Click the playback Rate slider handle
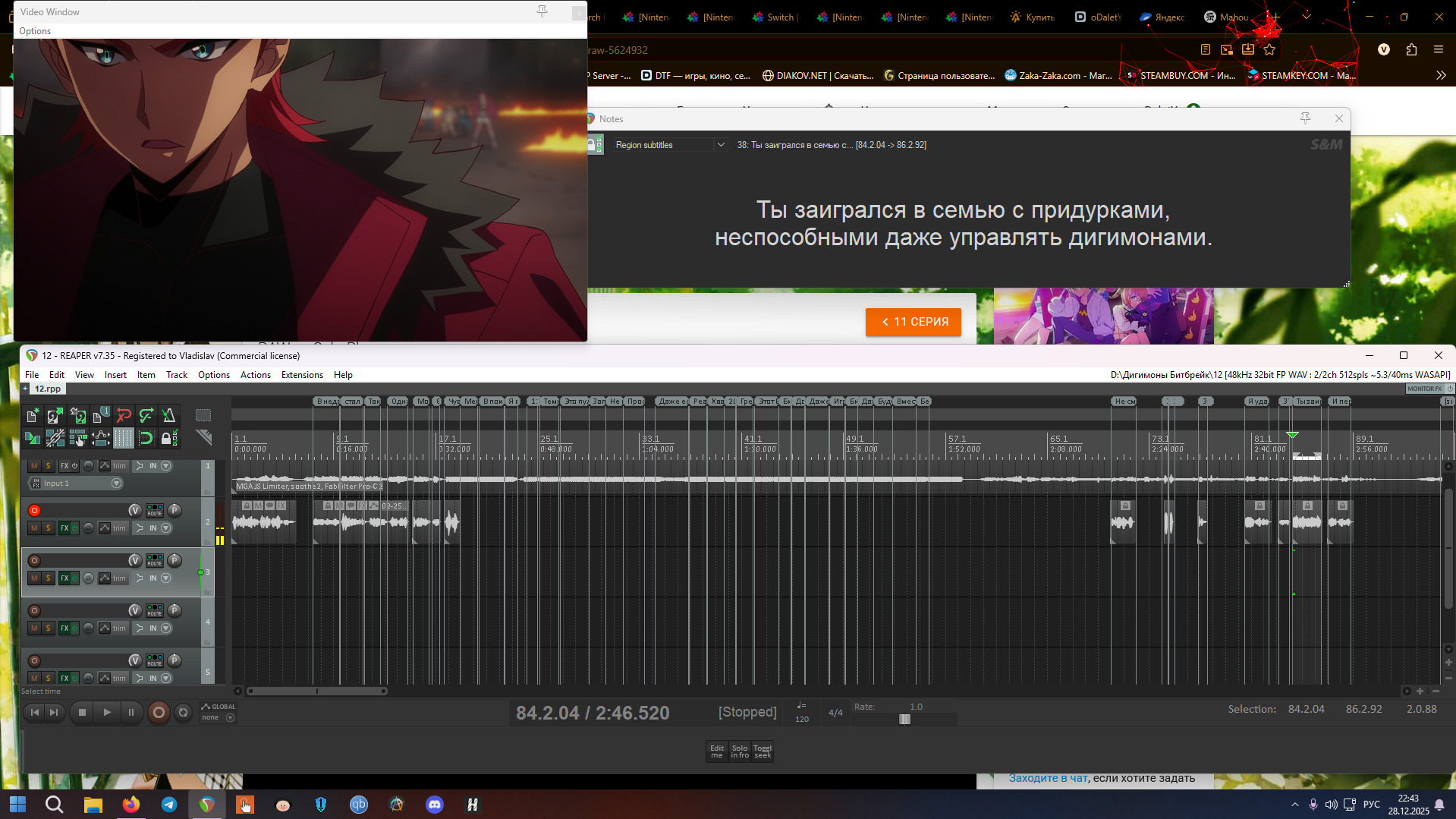The width and height of the screenshot is (1456, 819). coord(904,720)
